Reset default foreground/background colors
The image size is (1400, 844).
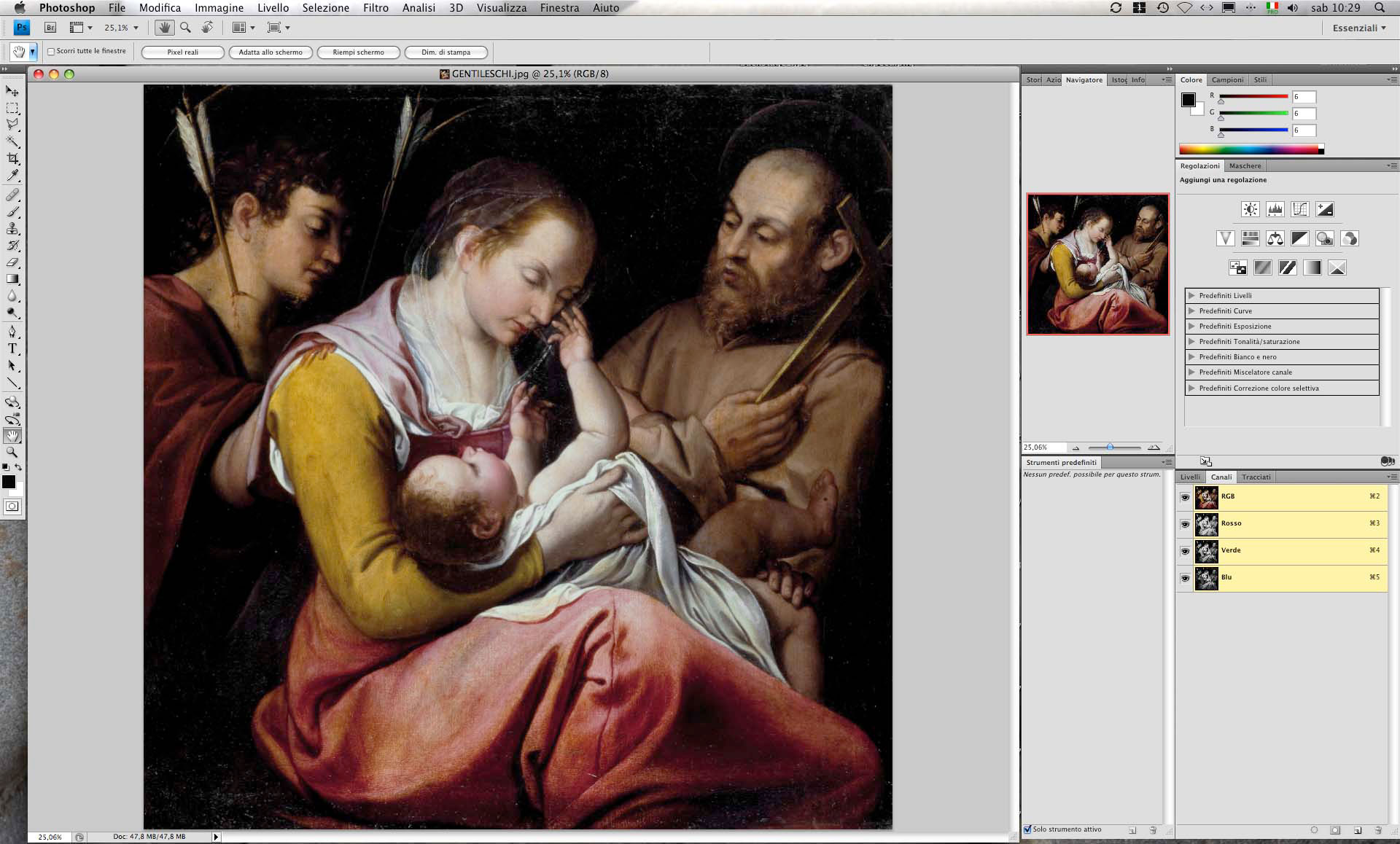tap(6, 467)
